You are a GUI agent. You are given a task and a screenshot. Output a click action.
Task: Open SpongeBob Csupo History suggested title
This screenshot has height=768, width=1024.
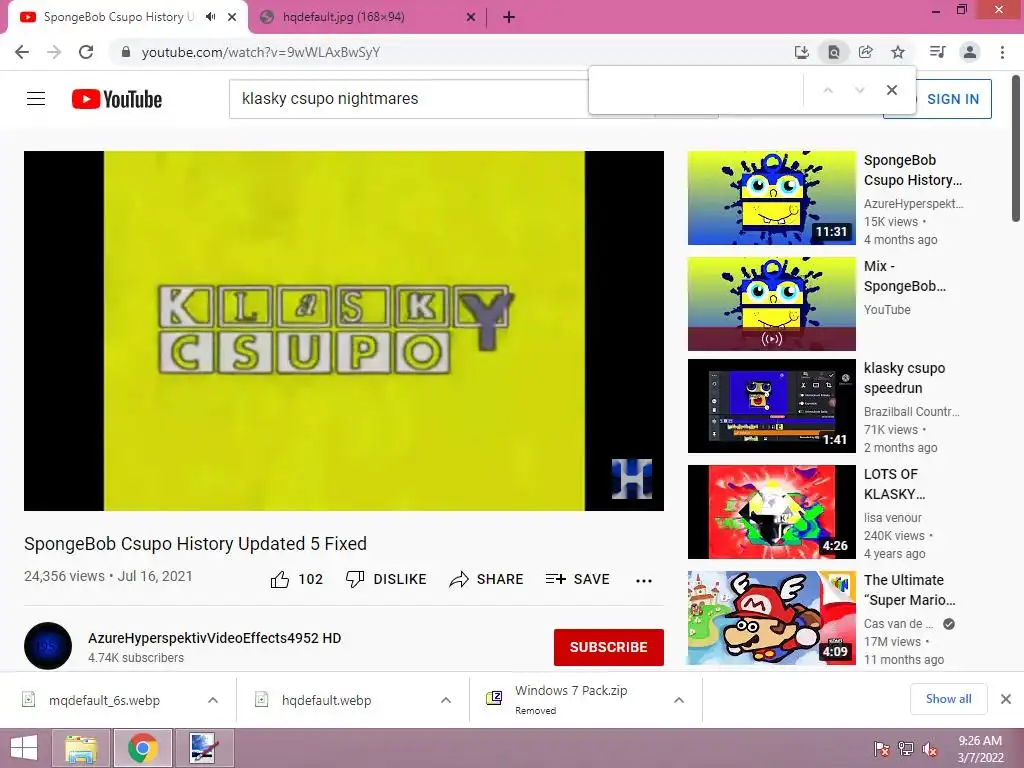[912, 170]
